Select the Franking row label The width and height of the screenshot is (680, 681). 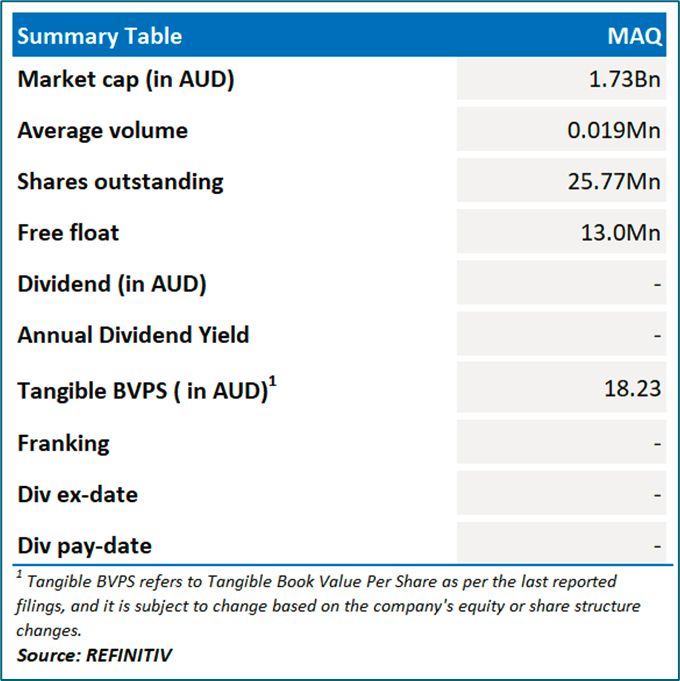click(63, 443)
